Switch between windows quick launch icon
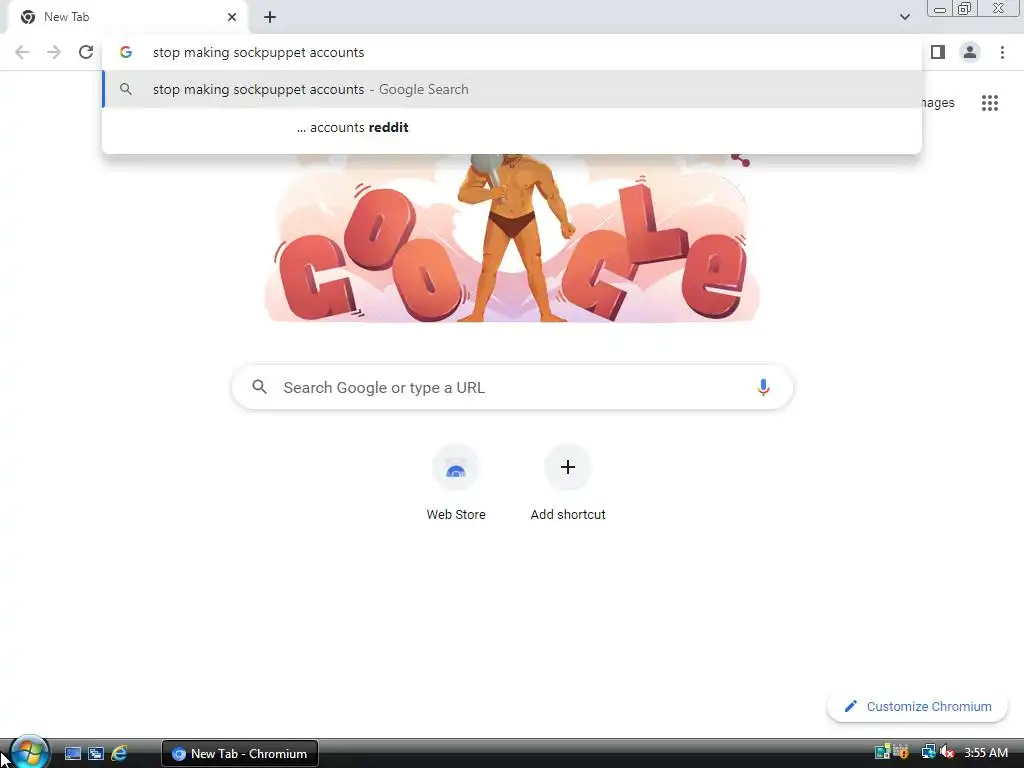 coord(96,754)
